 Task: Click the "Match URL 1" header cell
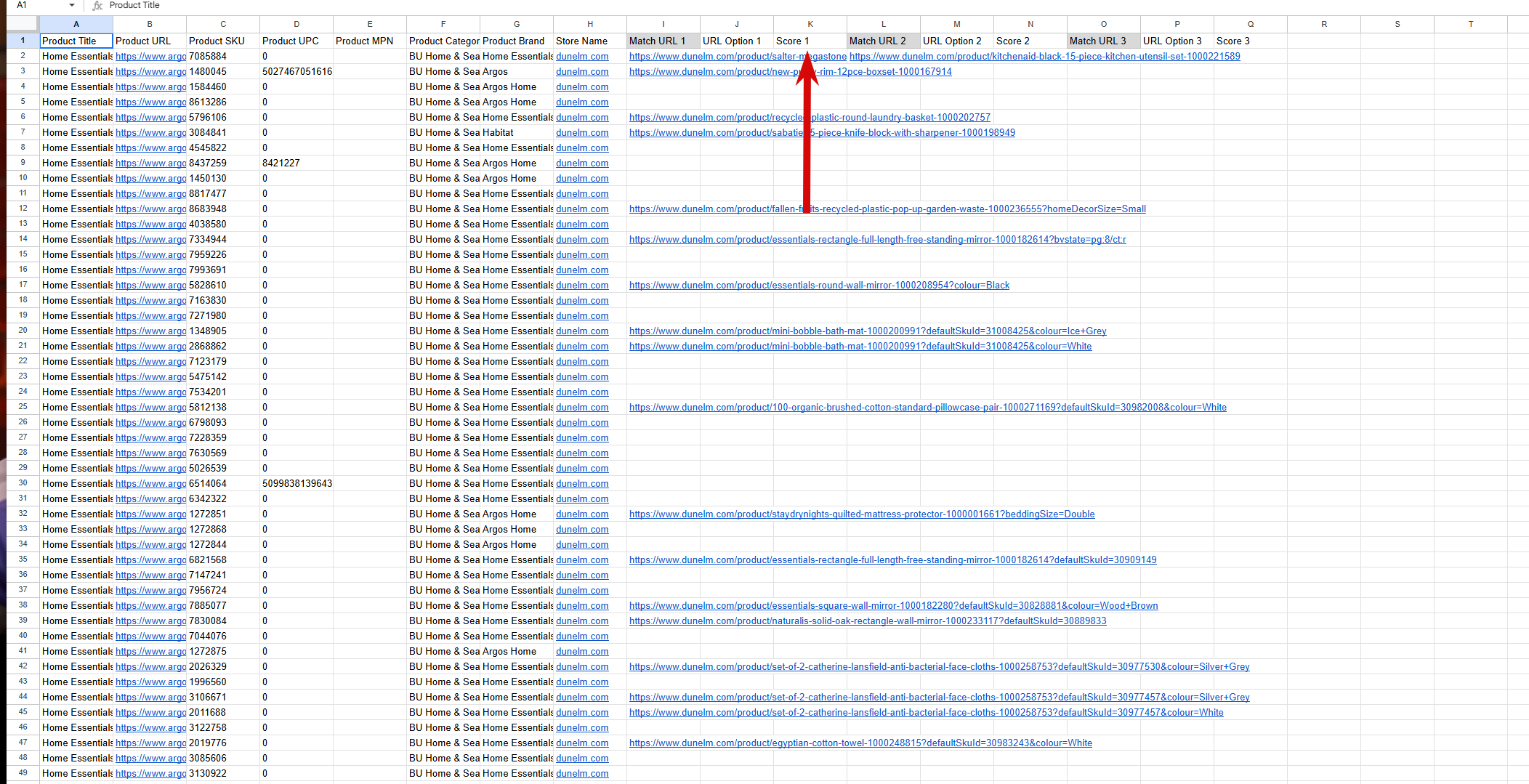pos(663,41)
